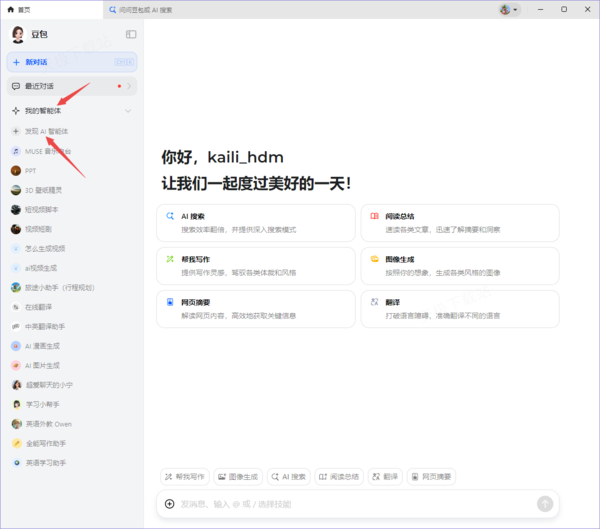The image size is (600, 529).
Task: Click the 图像生成 chip above the input
Action: point(237,477)
